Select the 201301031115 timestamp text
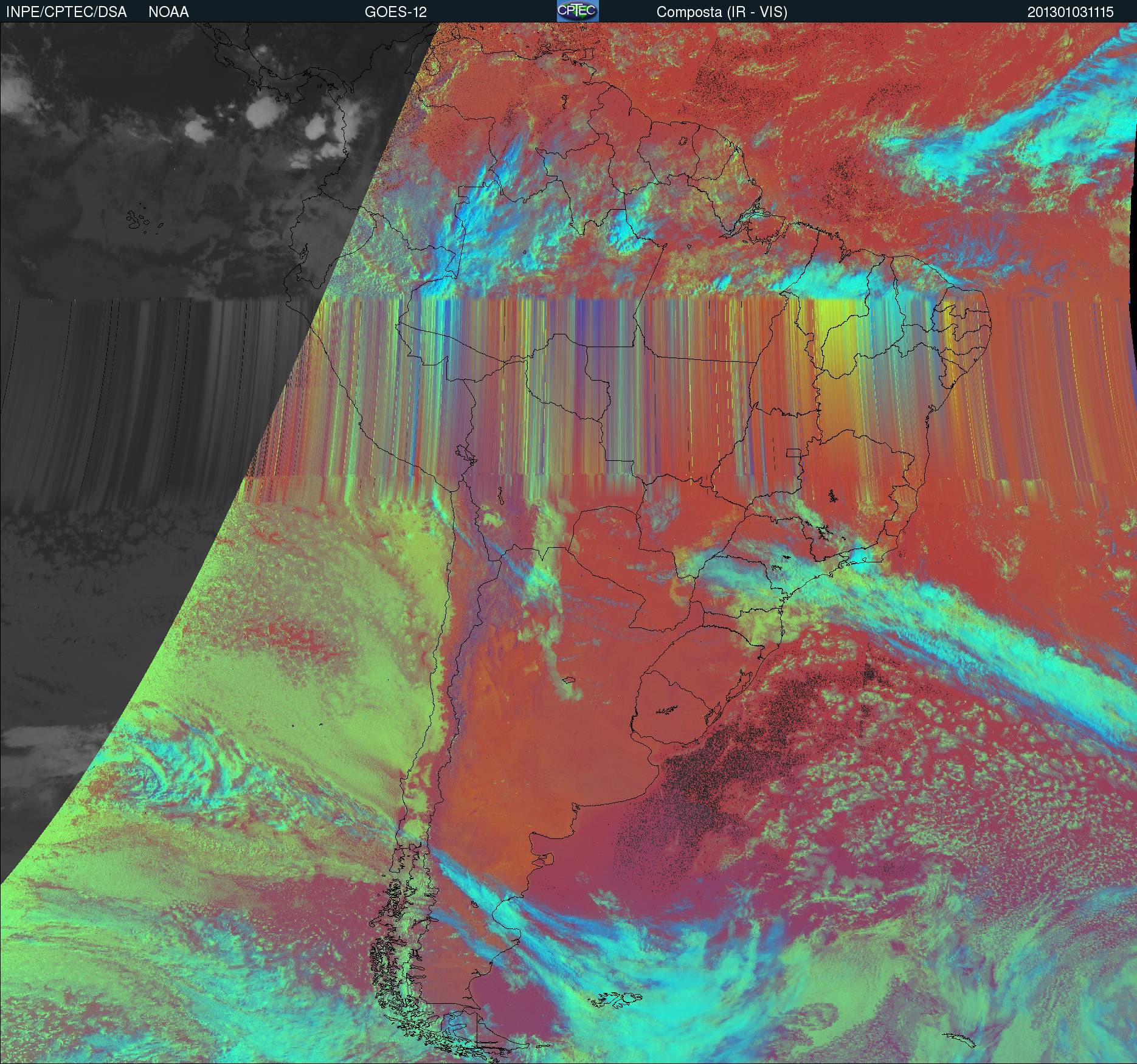This screenshot has width=1137, height=1064. click(1071, 12)
